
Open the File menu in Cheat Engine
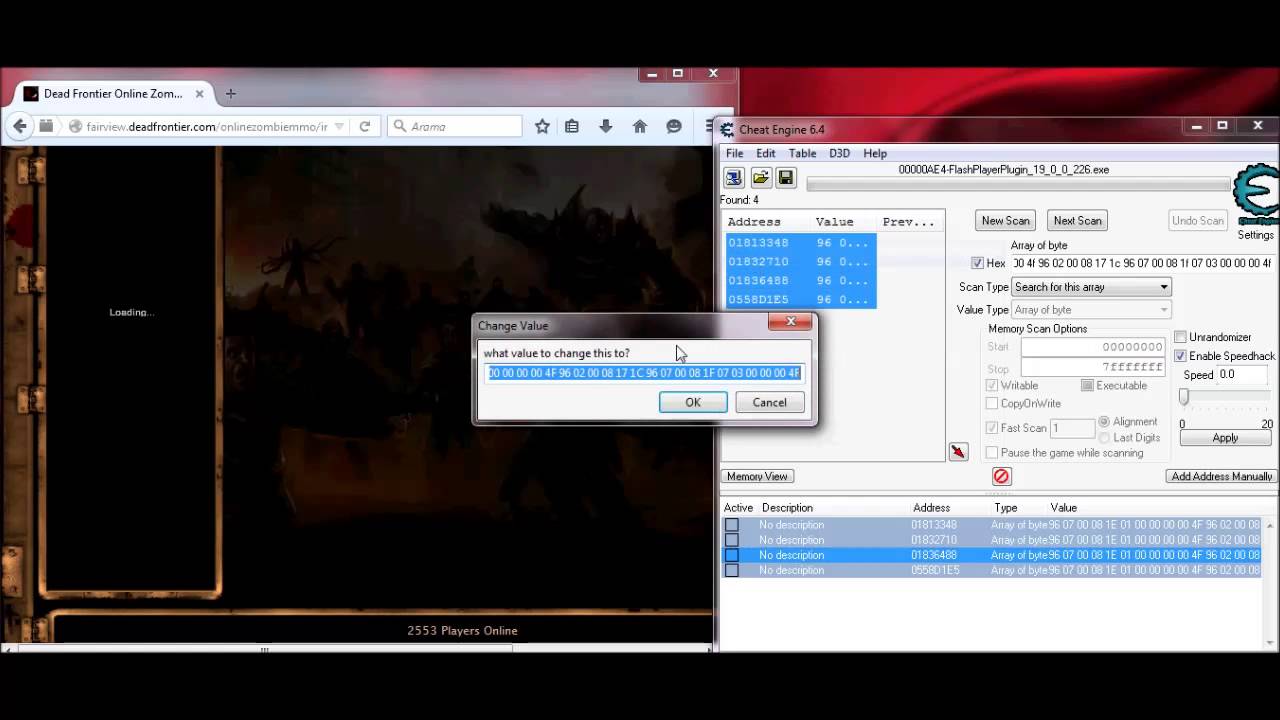click(735, 153)
